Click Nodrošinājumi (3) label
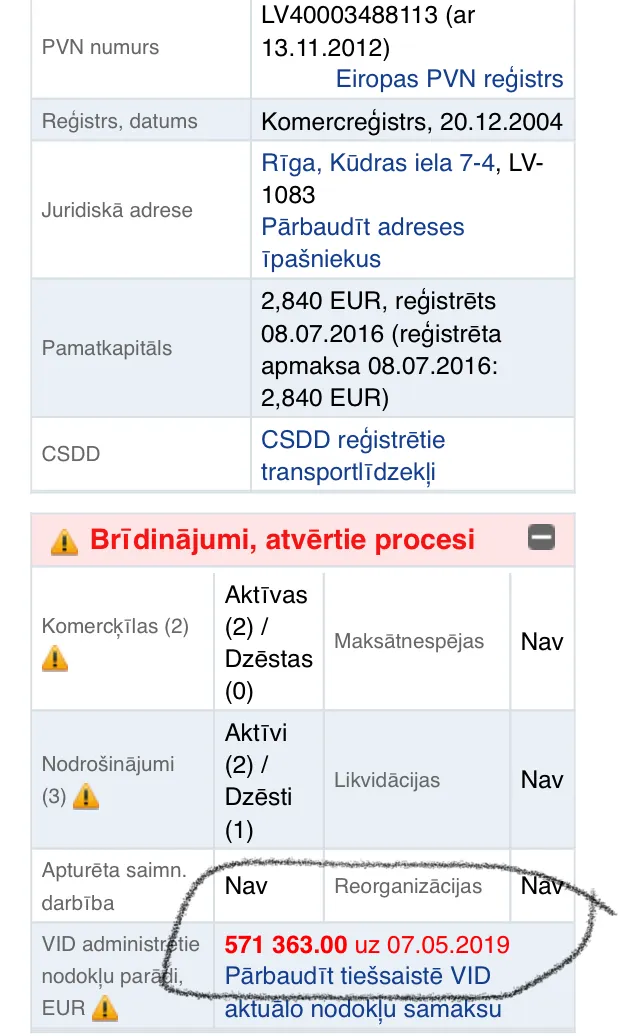This screenshot has height=1036, width=640. (x=108, y=780)
